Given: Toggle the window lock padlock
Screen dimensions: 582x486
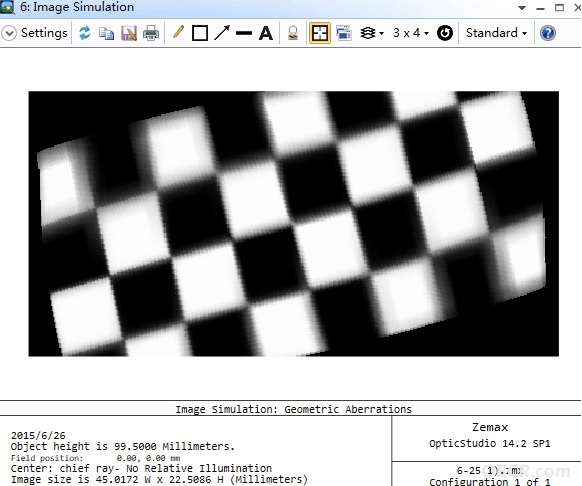Looking at the screenshot, I should [x=293, y=33].
